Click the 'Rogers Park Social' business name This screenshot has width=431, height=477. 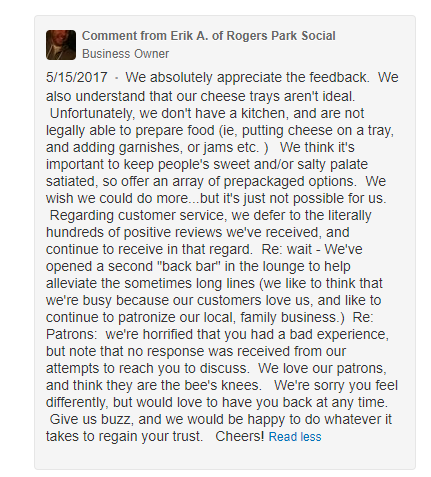pyautogui.click(x=281, y=36)
